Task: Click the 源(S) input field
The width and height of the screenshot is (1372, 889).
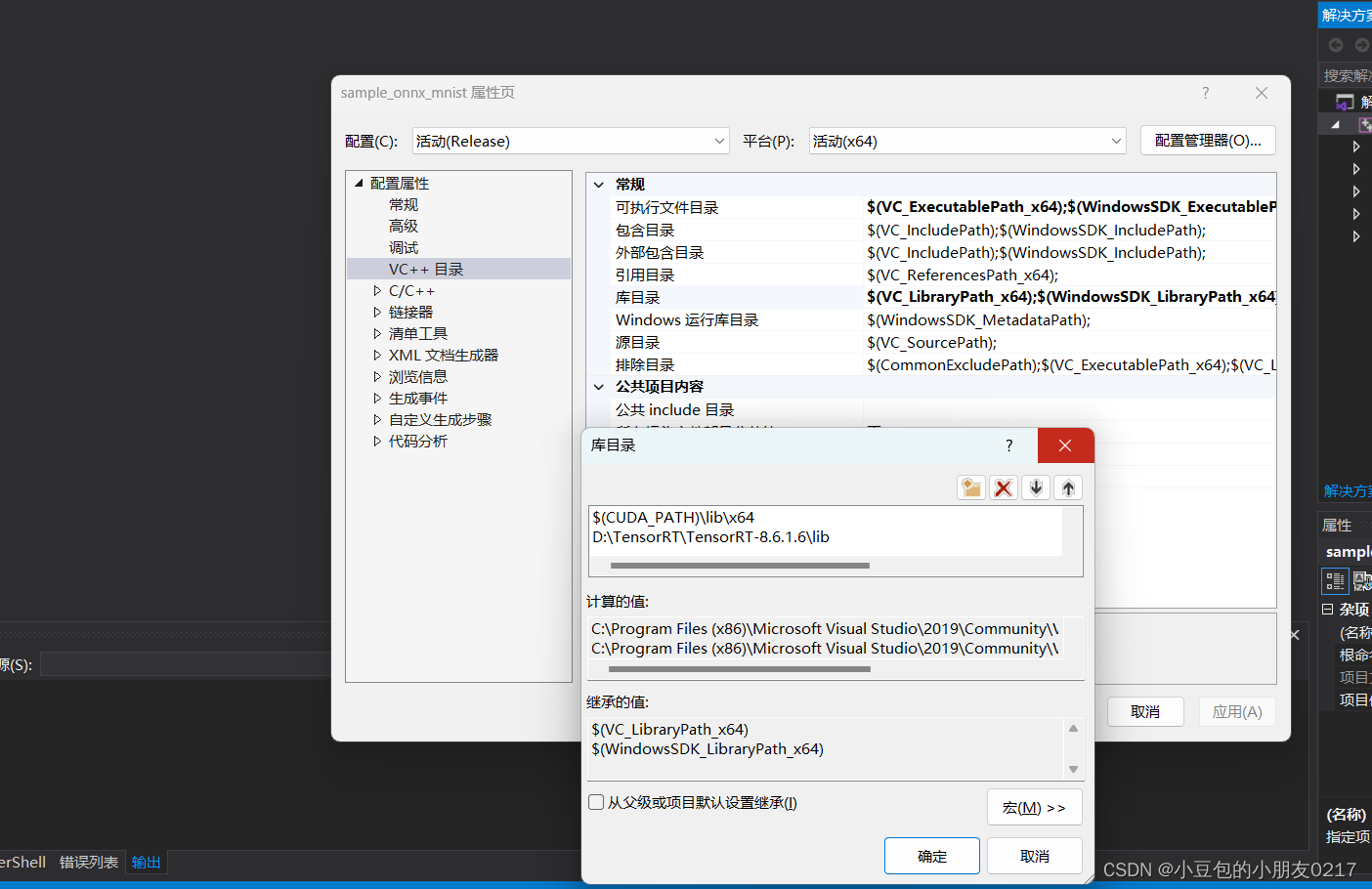Action: (186, 665)
